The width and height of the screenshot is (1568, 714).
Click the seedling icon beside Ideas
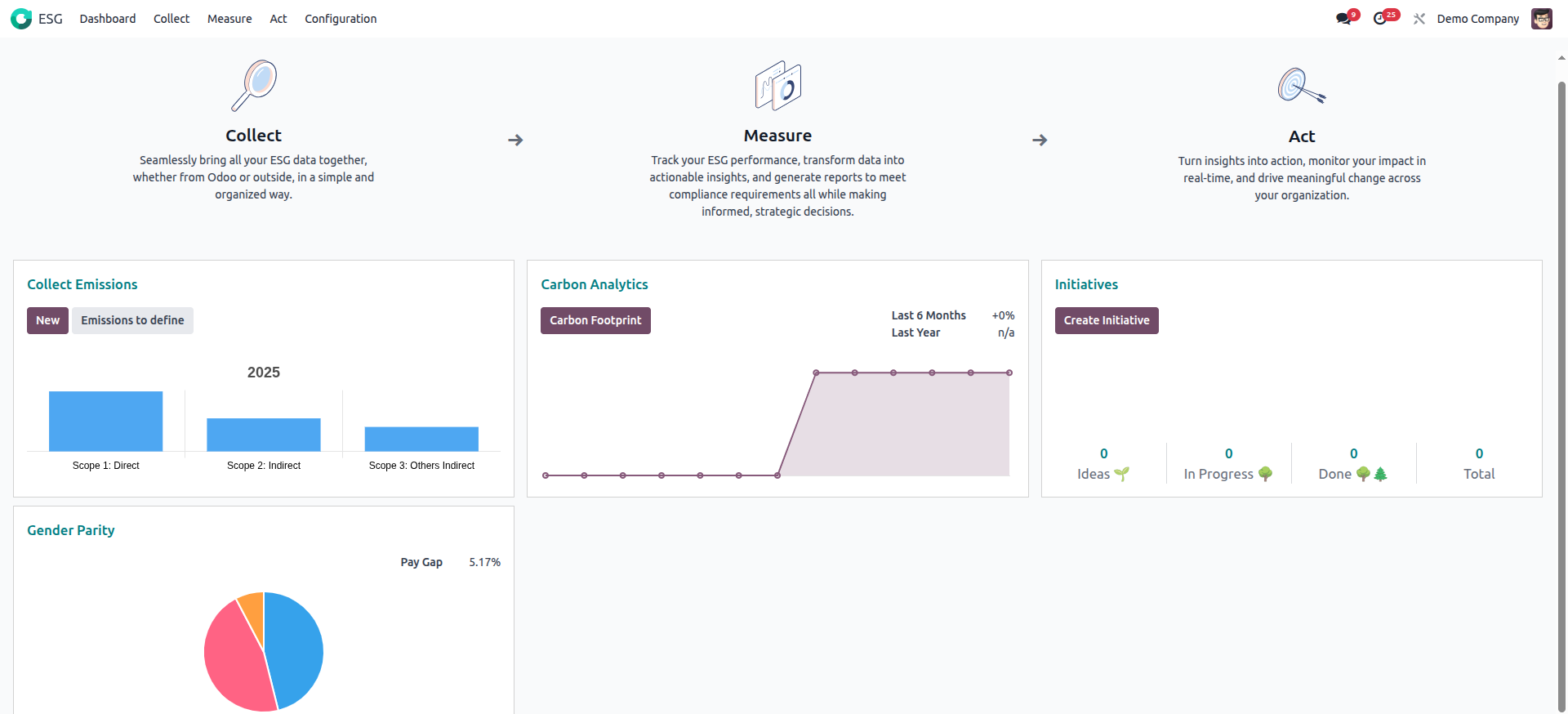pyautogui.click(x=1122, y=474)
